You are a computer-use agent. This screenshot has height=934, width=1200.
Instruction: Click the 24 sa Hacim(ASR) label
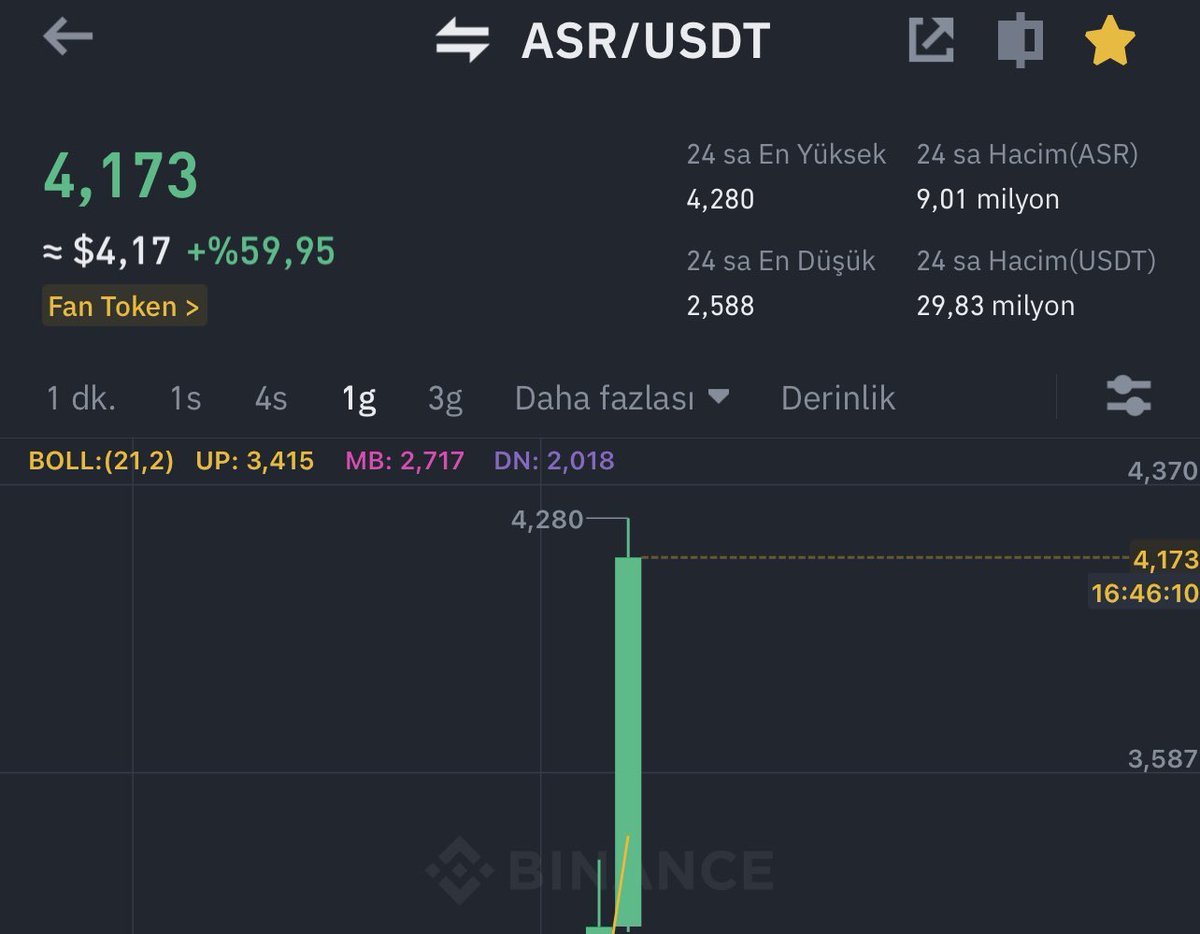pos(1027,154)
